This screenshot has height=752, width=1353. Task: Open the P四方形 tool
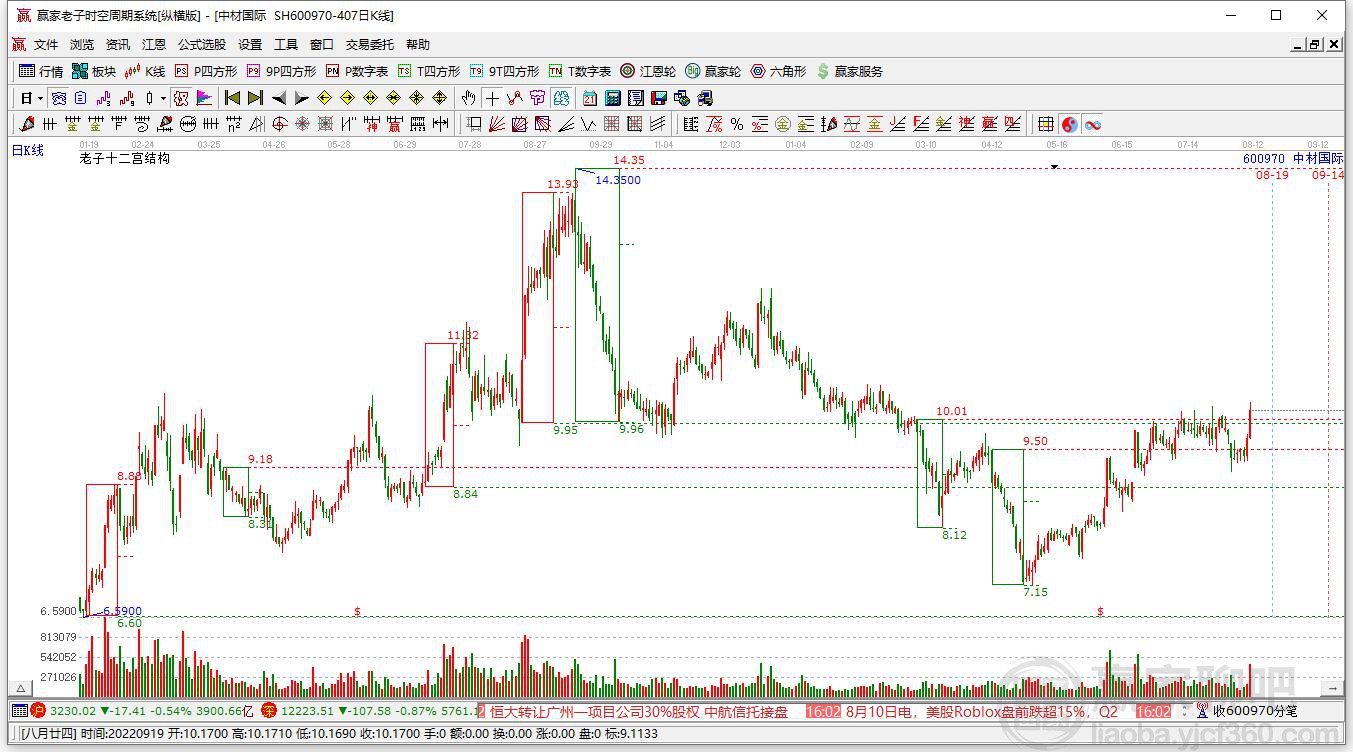[x=206, y=71]
